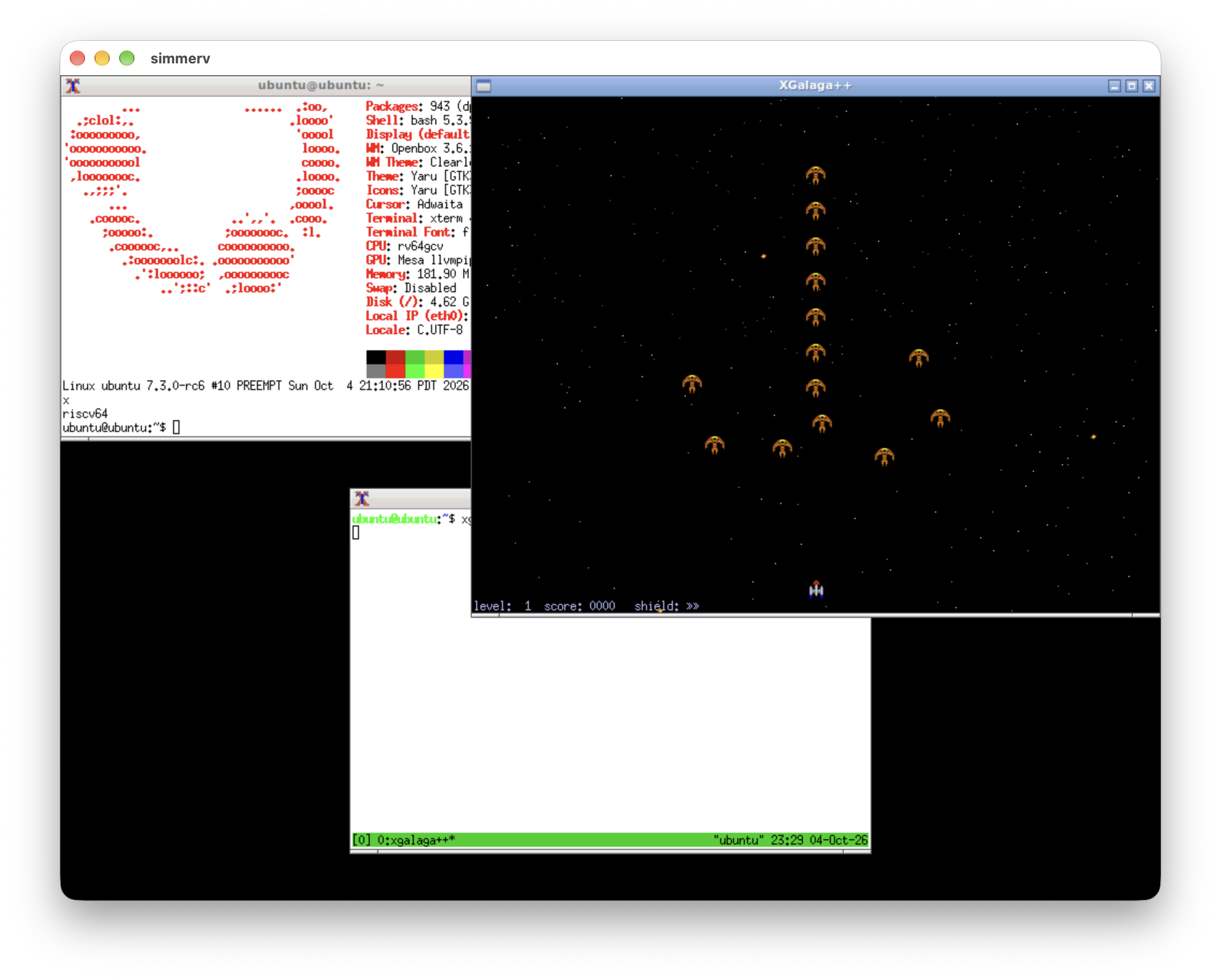Click the blue swatch in neofetch palette
1221x980 pixels.
[x=454, y=357]
